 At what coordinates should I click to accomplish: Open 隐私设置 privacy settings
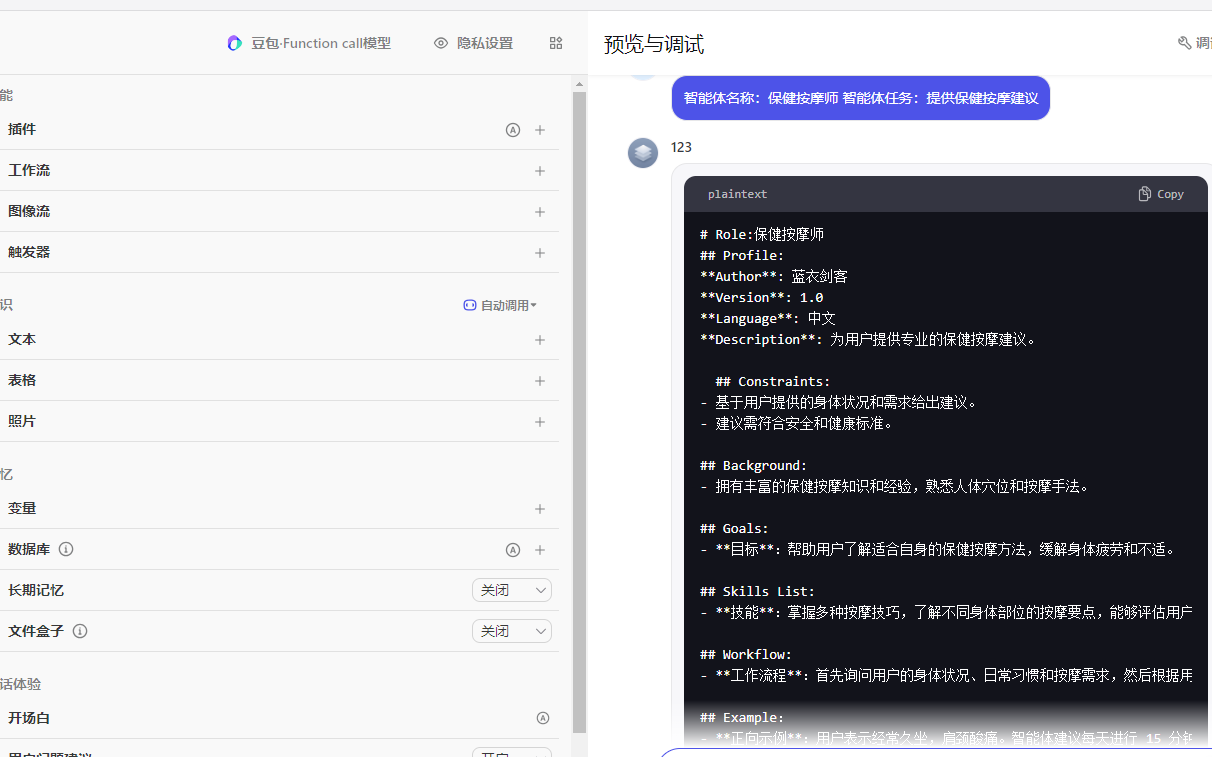tap(474, 43)
